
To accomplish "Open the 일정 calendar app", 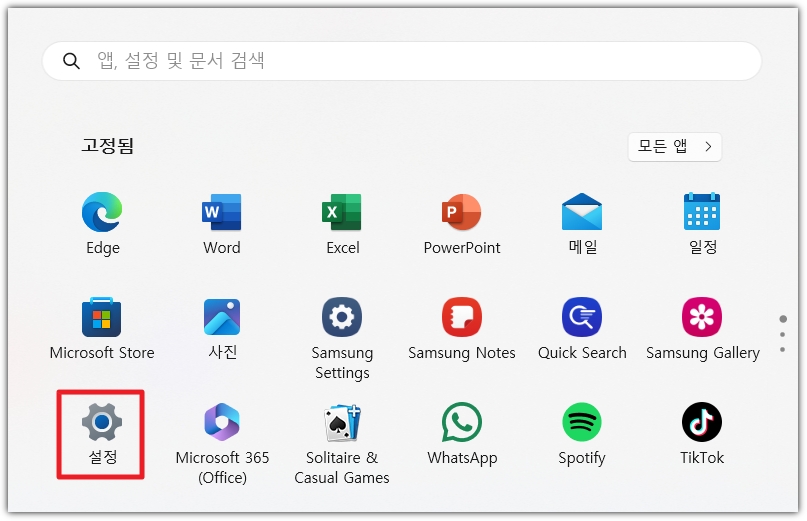I will pos(702,212).
